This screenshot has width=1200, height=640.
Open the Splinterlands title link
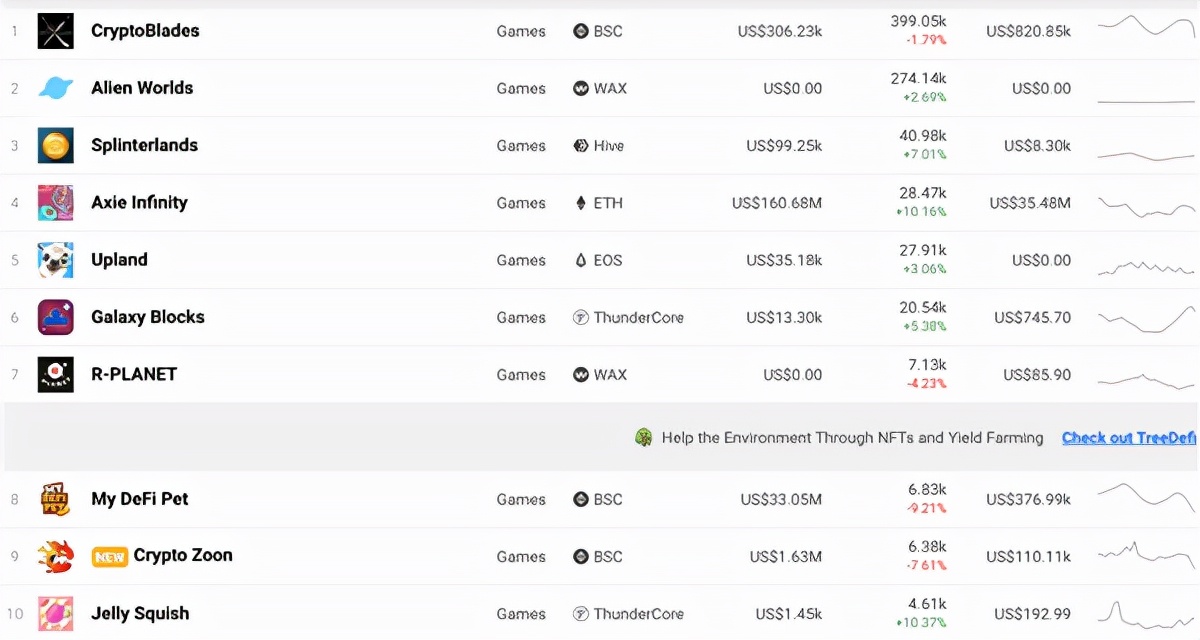click(x=144, y=146)
